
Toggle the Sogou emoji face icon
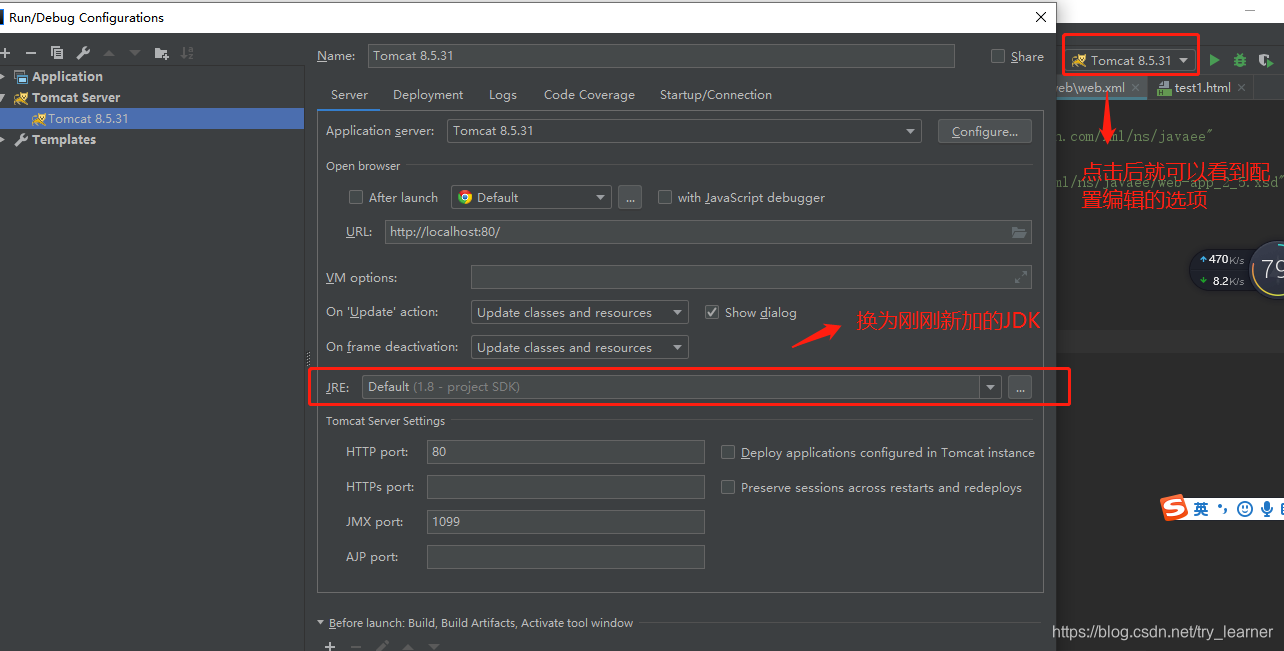tap(1245, 509)
